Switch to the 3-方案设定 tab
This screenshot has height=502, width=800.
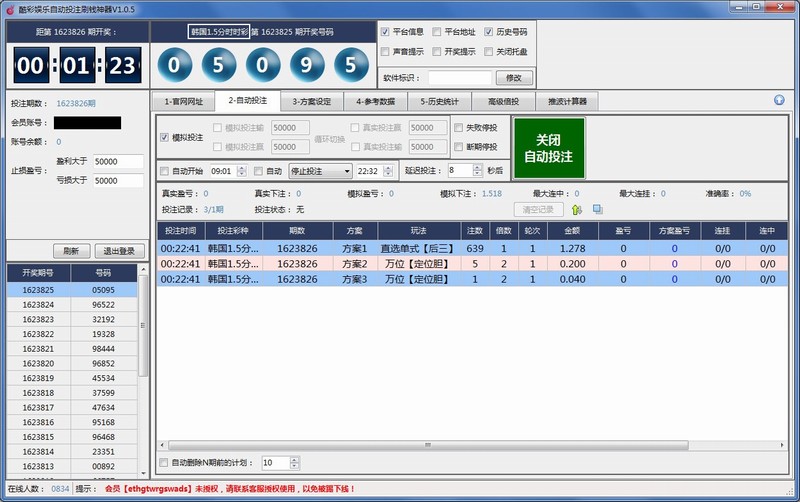(x=312, y=101)
